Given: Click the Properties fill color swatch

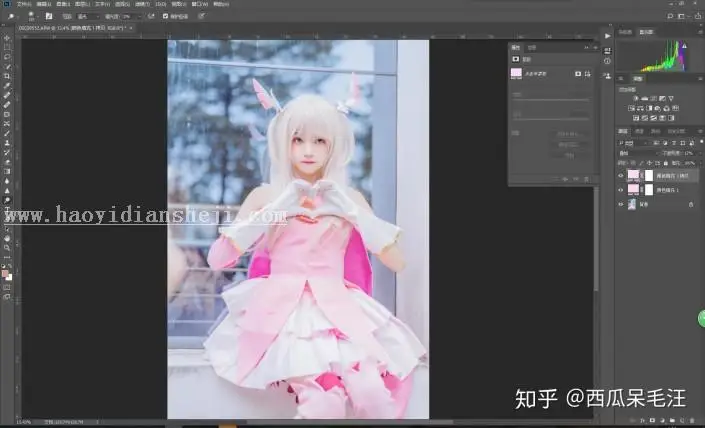Looking at the screenshot, I should 516,73.
